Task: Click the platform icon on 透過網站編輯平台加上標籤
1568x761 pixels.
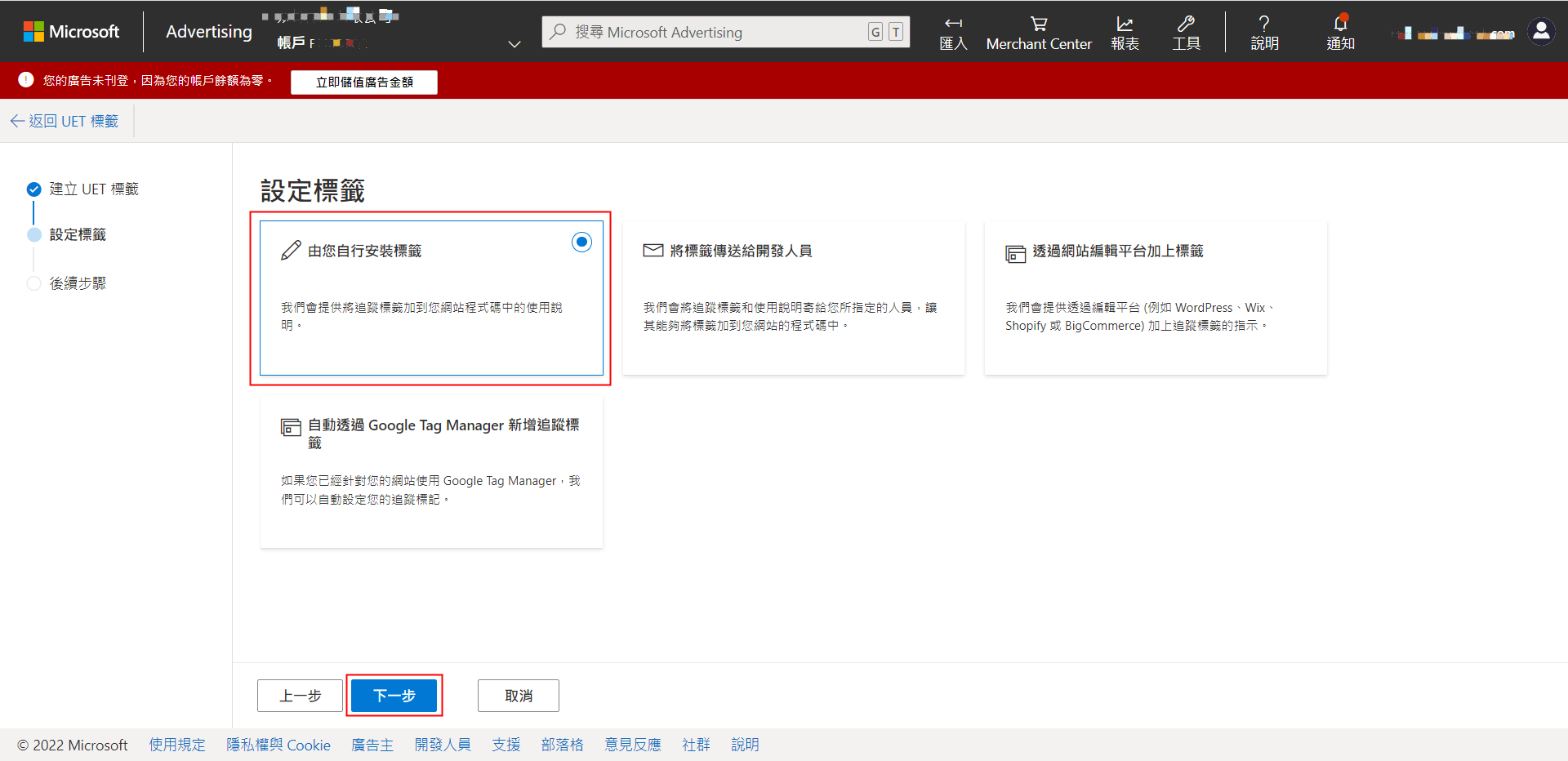Action: coord(1015,254)
